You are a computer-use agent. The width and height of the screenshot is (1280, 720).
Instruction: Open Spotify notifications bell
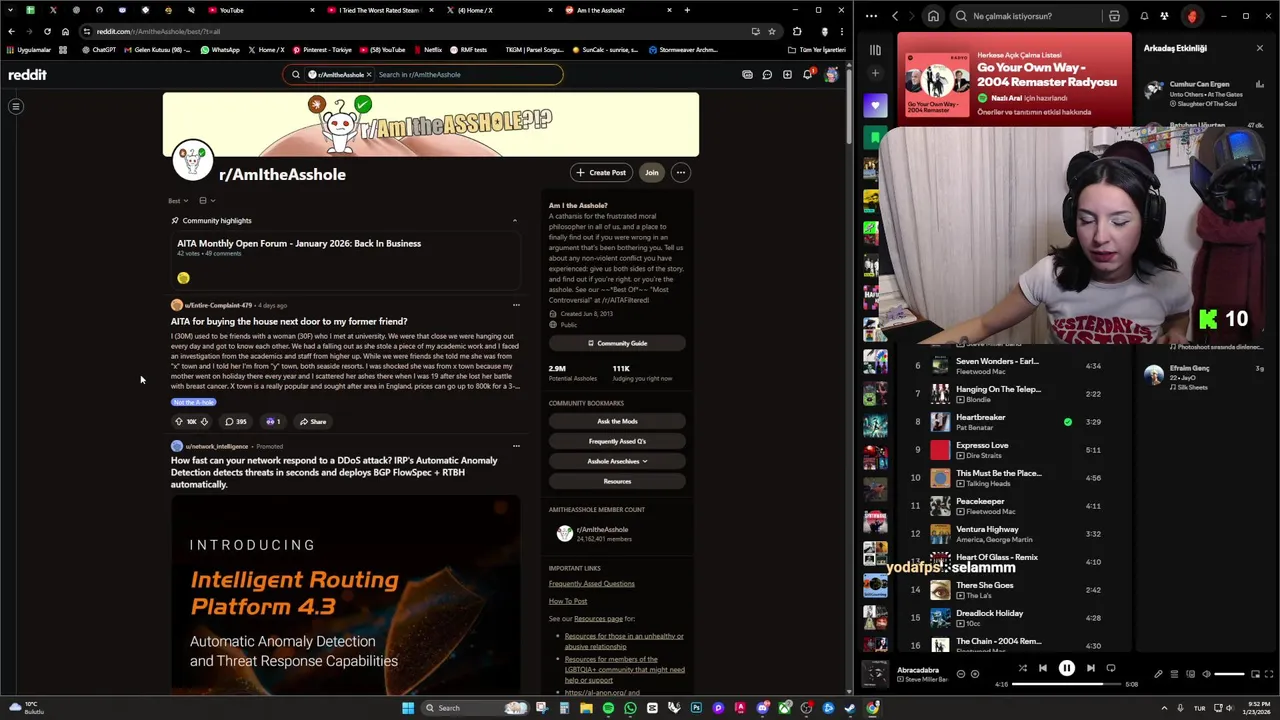pos(1144,16)
